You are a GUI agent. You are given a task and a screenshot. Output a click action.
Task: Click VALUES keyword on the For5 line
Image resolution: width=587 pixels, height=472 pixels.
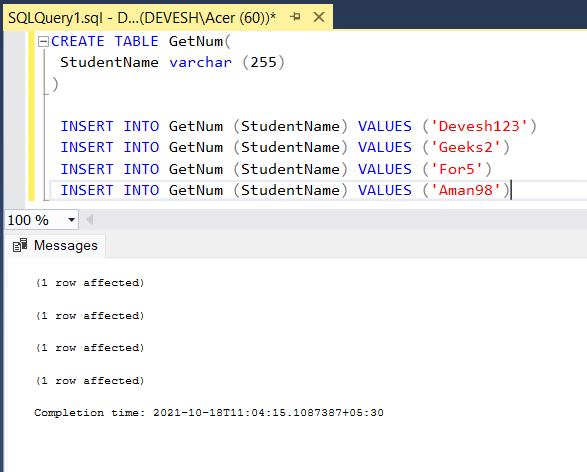(385, 170)
